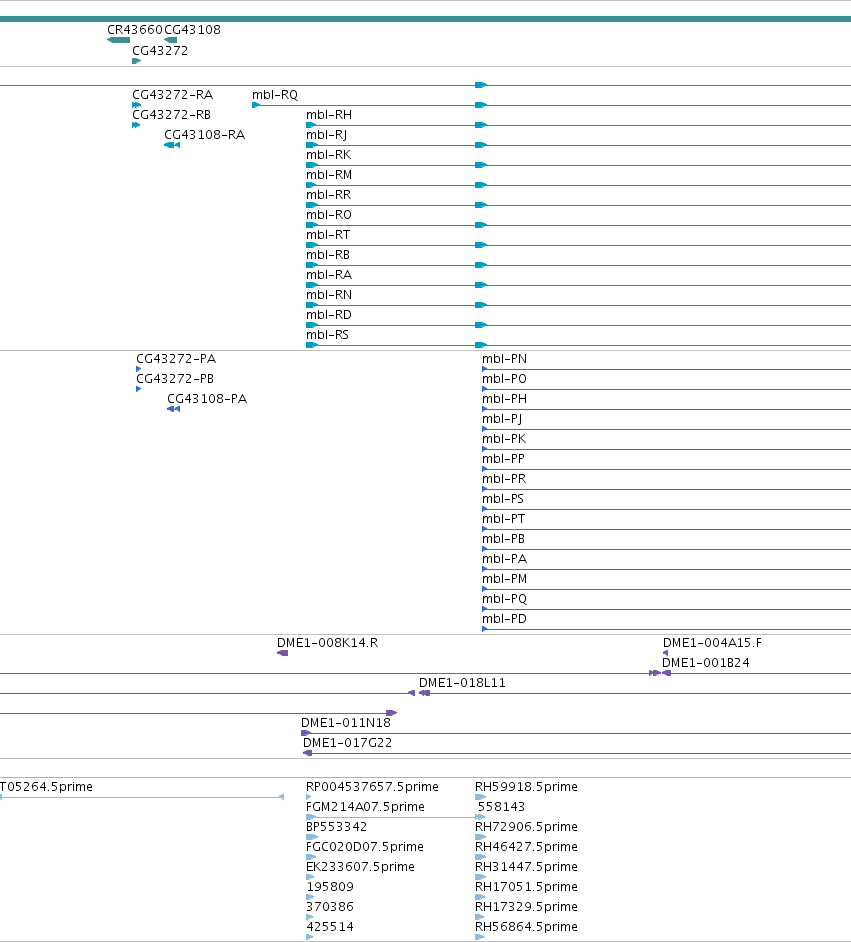Select BAC end DME1-004A15.F

point(712,643)
